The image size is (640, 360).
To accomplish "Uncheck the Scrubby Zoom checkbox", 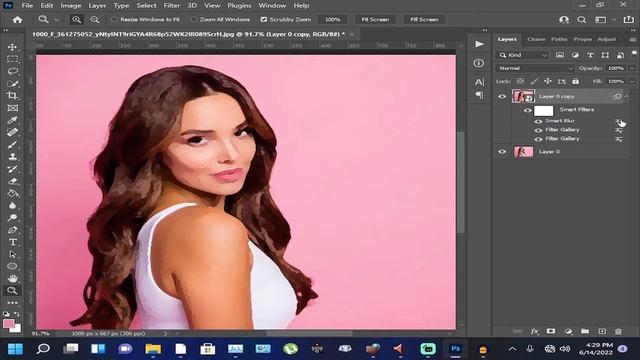I will [x=264, y=20].
